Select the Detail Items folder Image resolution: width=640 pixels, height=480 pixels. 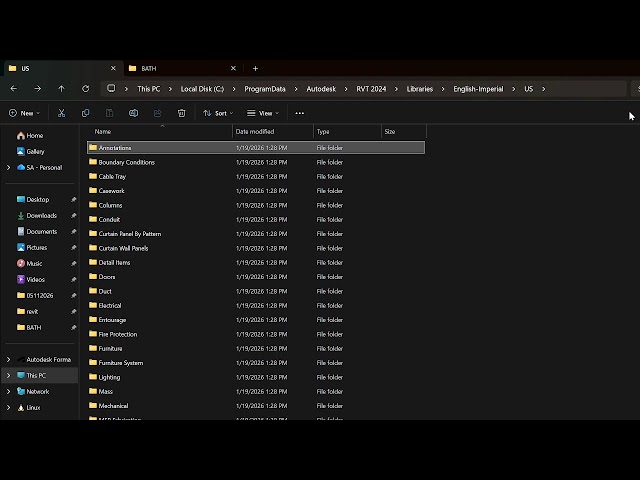coord(256,262)
